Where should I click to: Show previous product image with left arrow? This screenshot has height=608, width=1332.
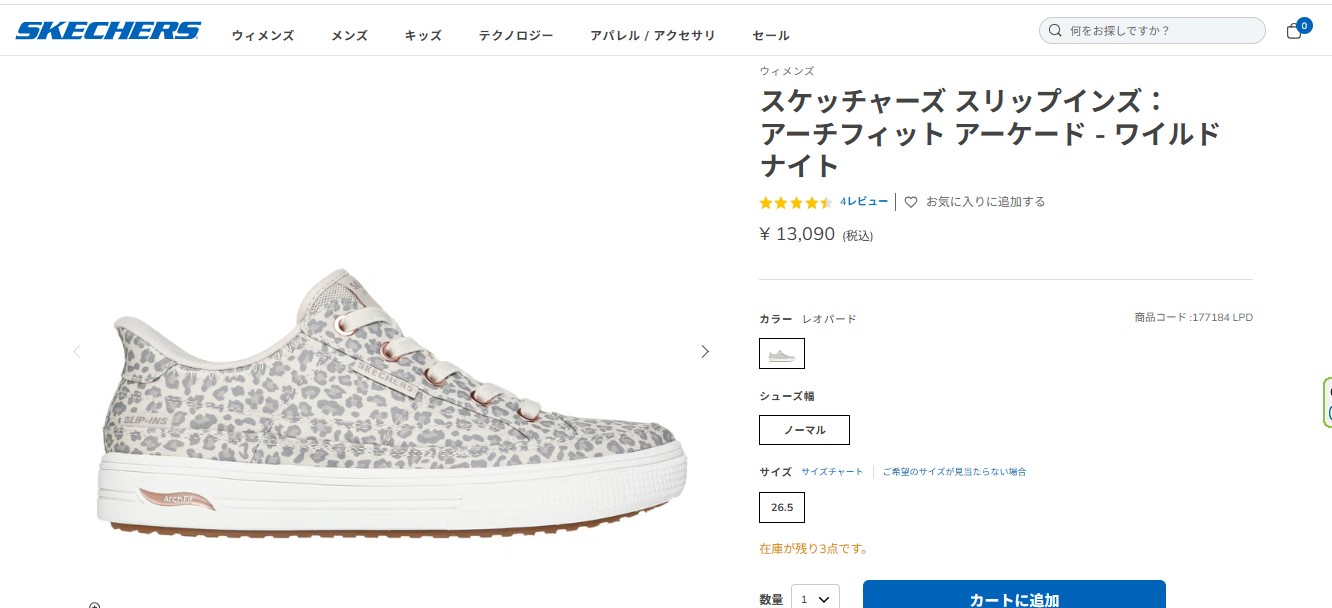[77, 351]
